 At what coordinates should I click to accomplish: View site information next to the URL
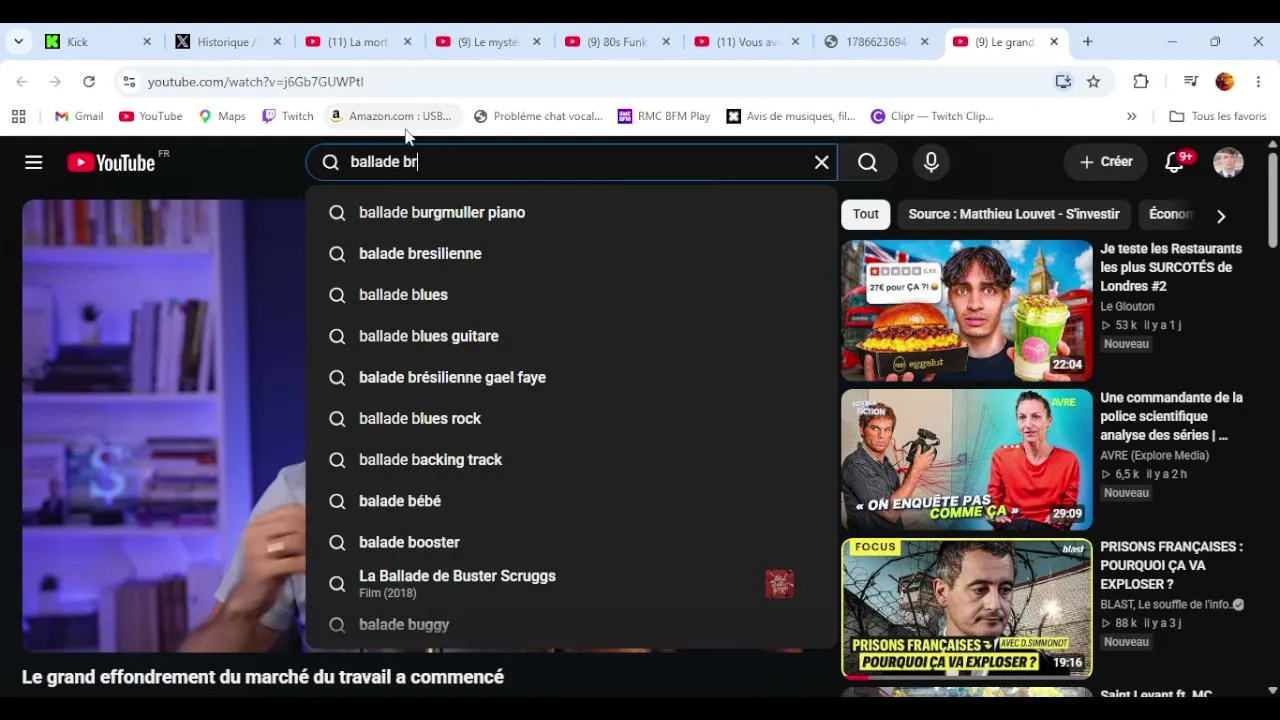129,82
